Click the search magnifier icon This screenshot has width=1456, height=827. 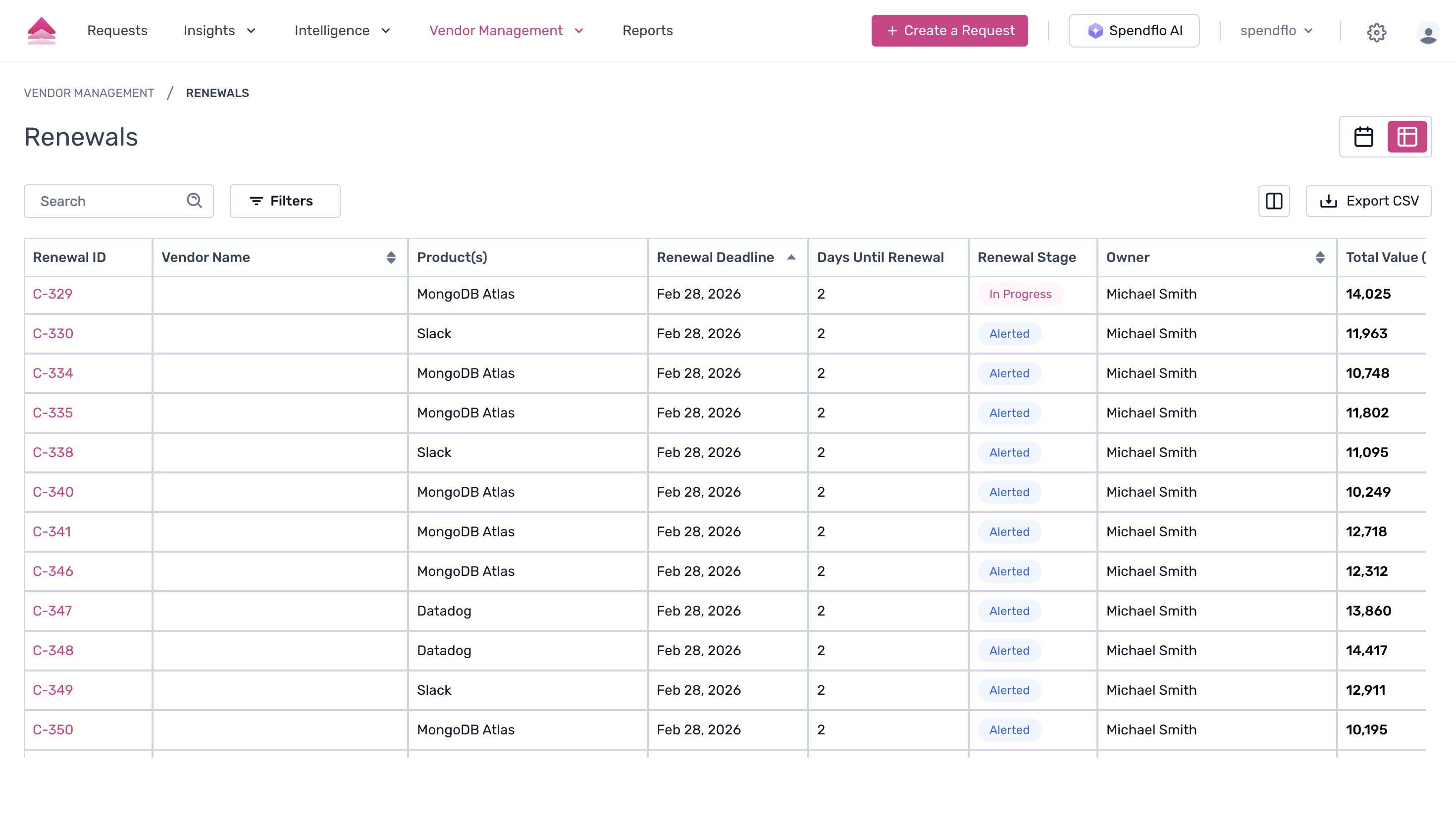point(194,201)
